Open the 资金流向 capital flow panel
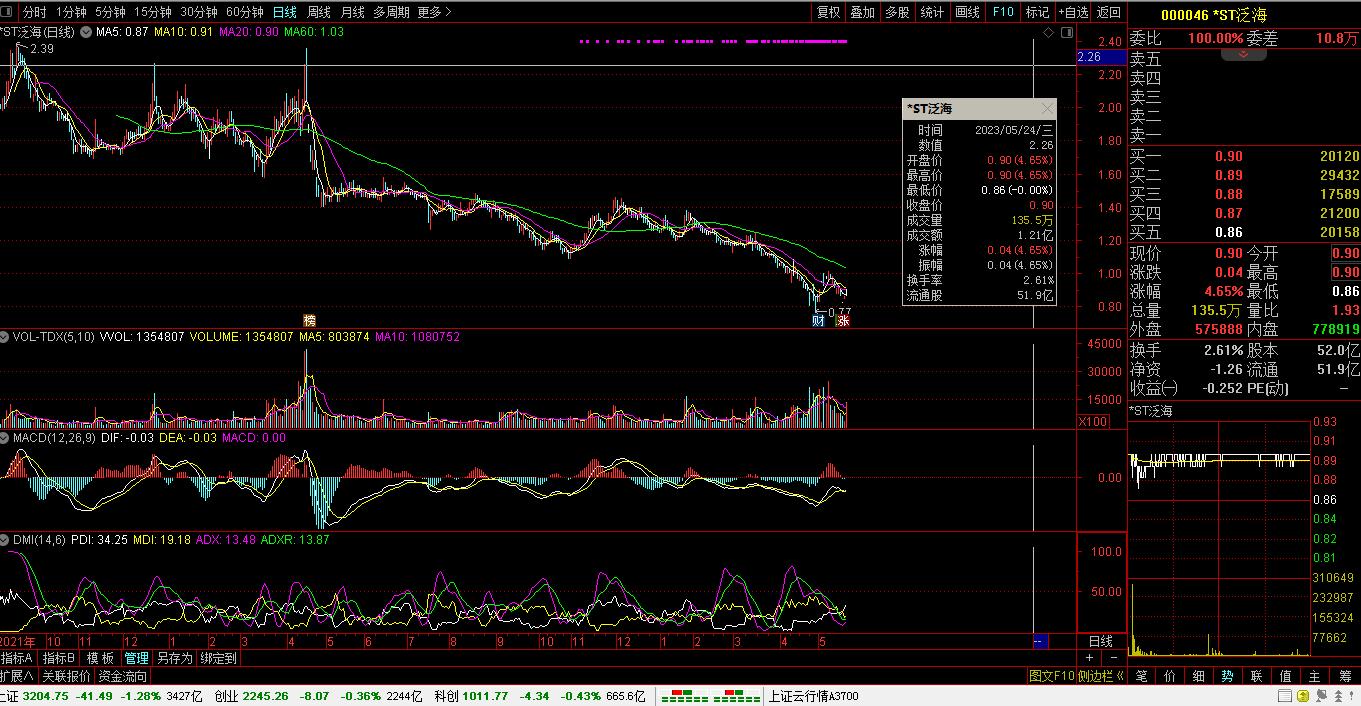1361x706 pixels. tap(122, 676)
